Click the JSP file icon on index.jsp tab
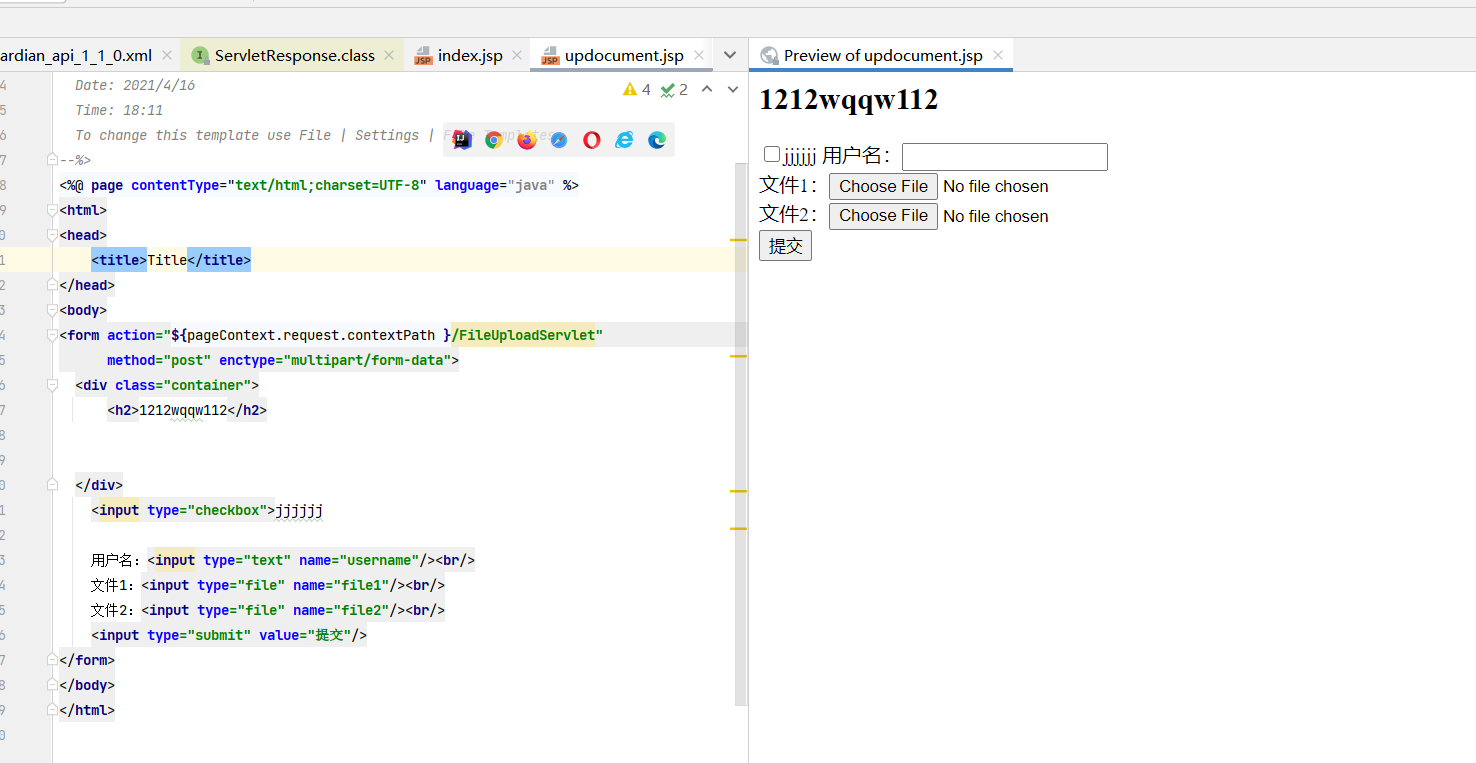1476x763 pixels. click(423, 56)
